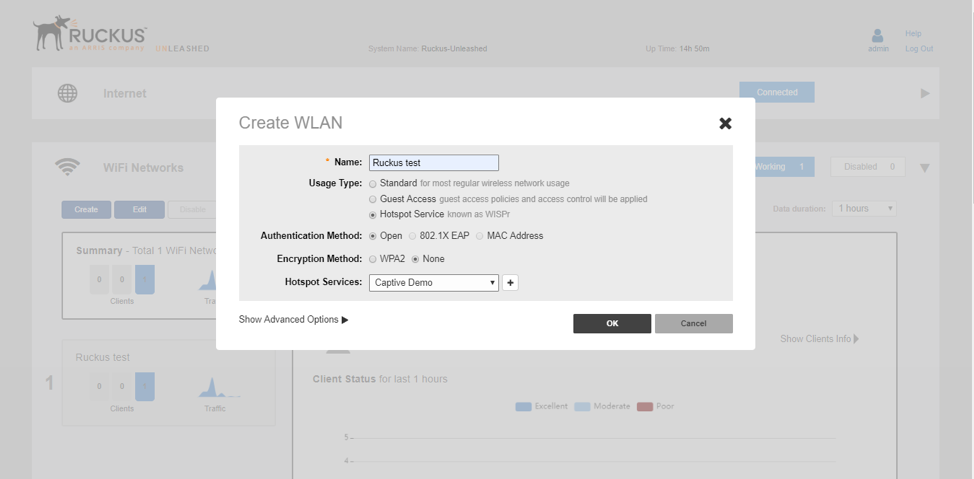Click the Poor legend swatch
974x479 pixels.
point(645,406)
